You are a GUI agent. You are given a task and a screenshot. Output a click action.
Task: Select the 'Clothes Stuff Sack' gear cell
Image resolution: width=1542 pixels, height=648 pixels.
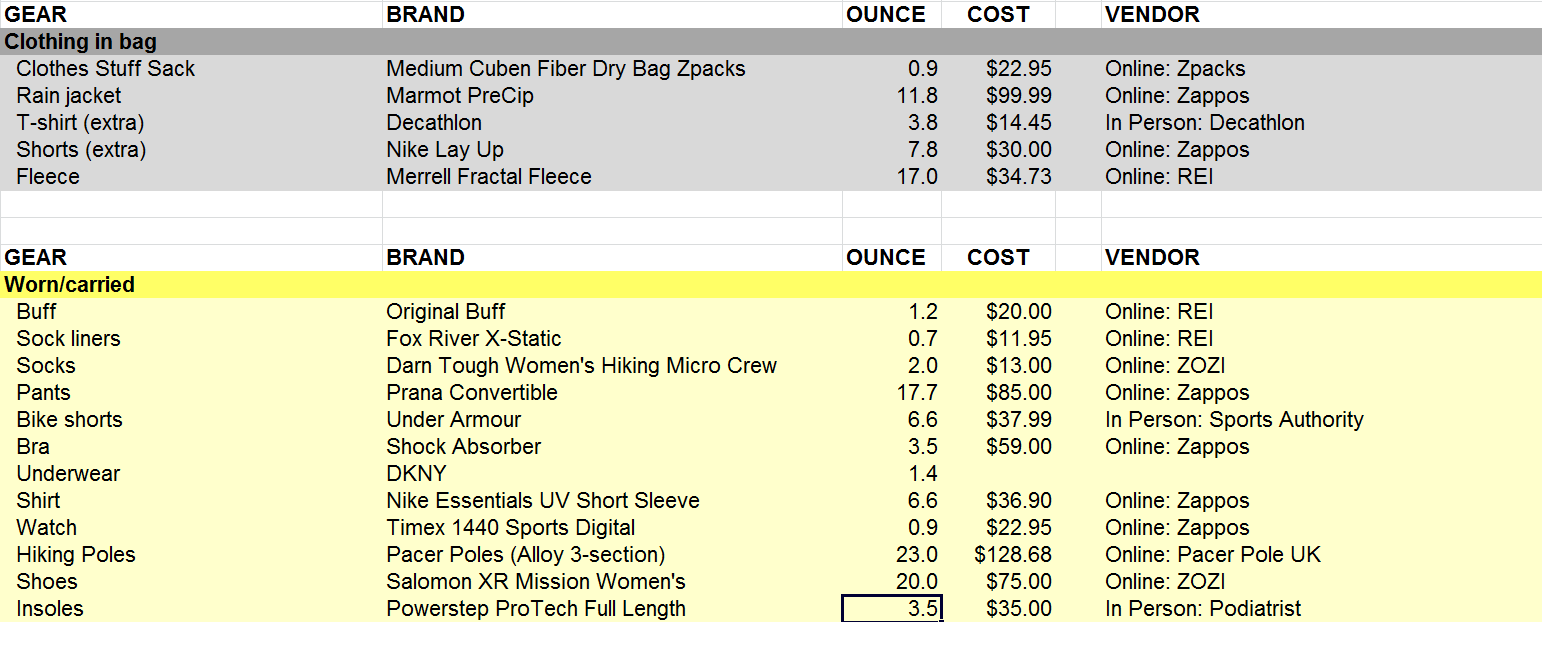coord(105,69)
